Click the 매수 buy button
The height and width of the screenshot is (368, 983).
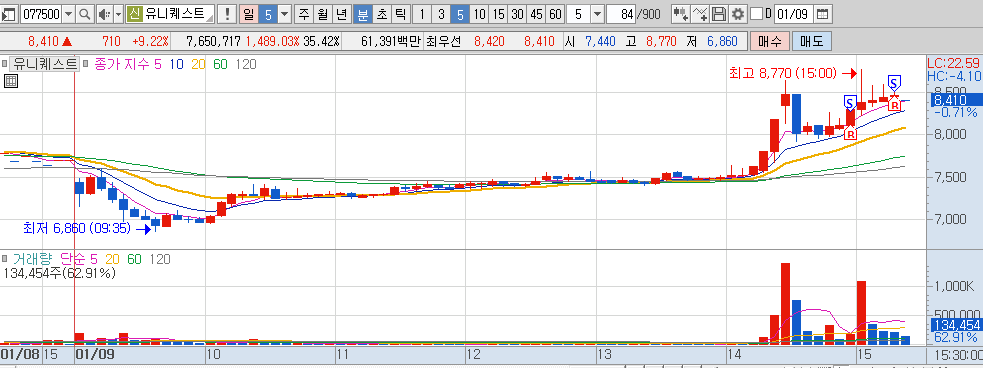[770, 42]
